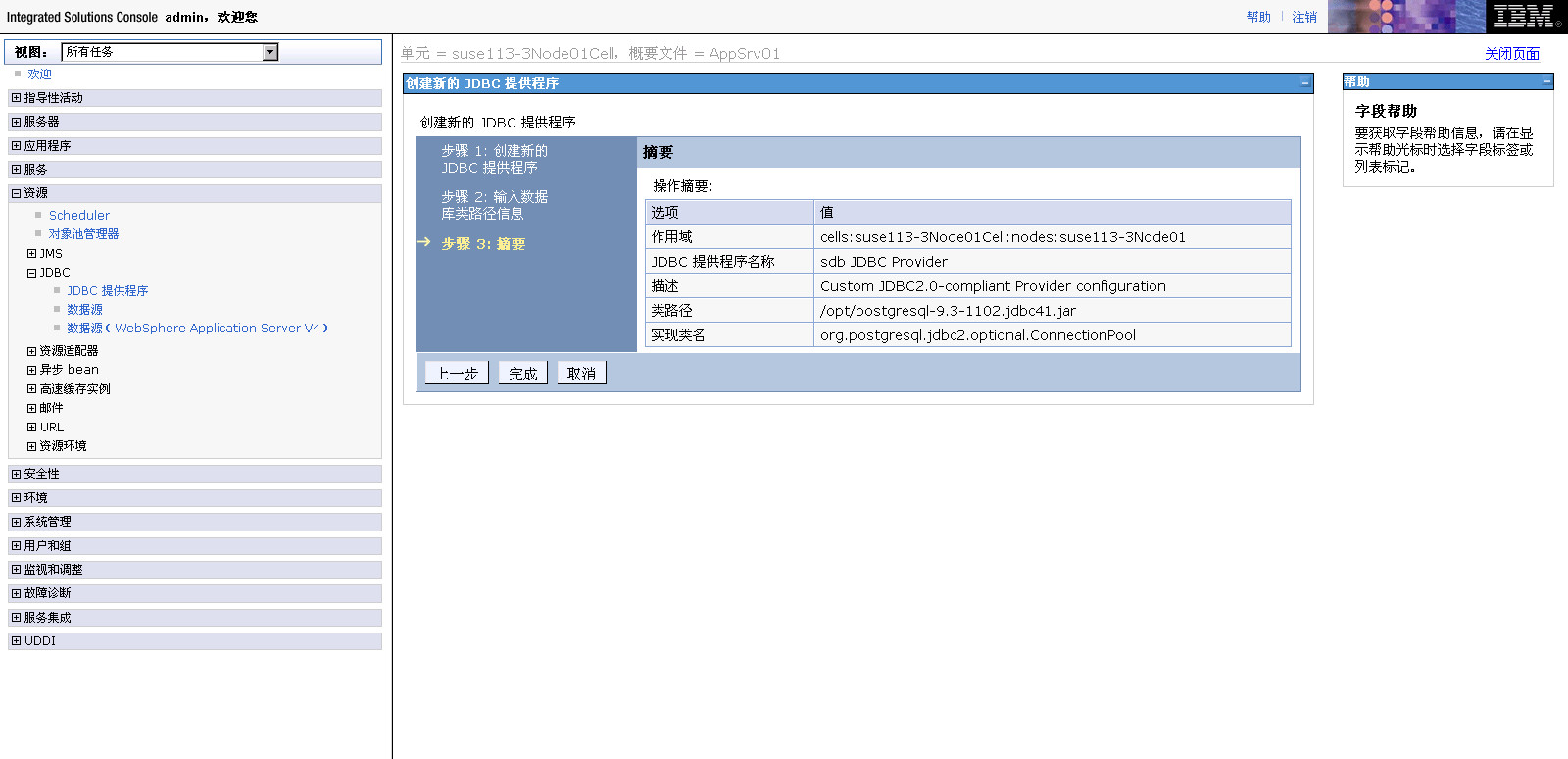1568x759 pixels.
Task: Expand the JMS tree node
Action: coord(31,253)
